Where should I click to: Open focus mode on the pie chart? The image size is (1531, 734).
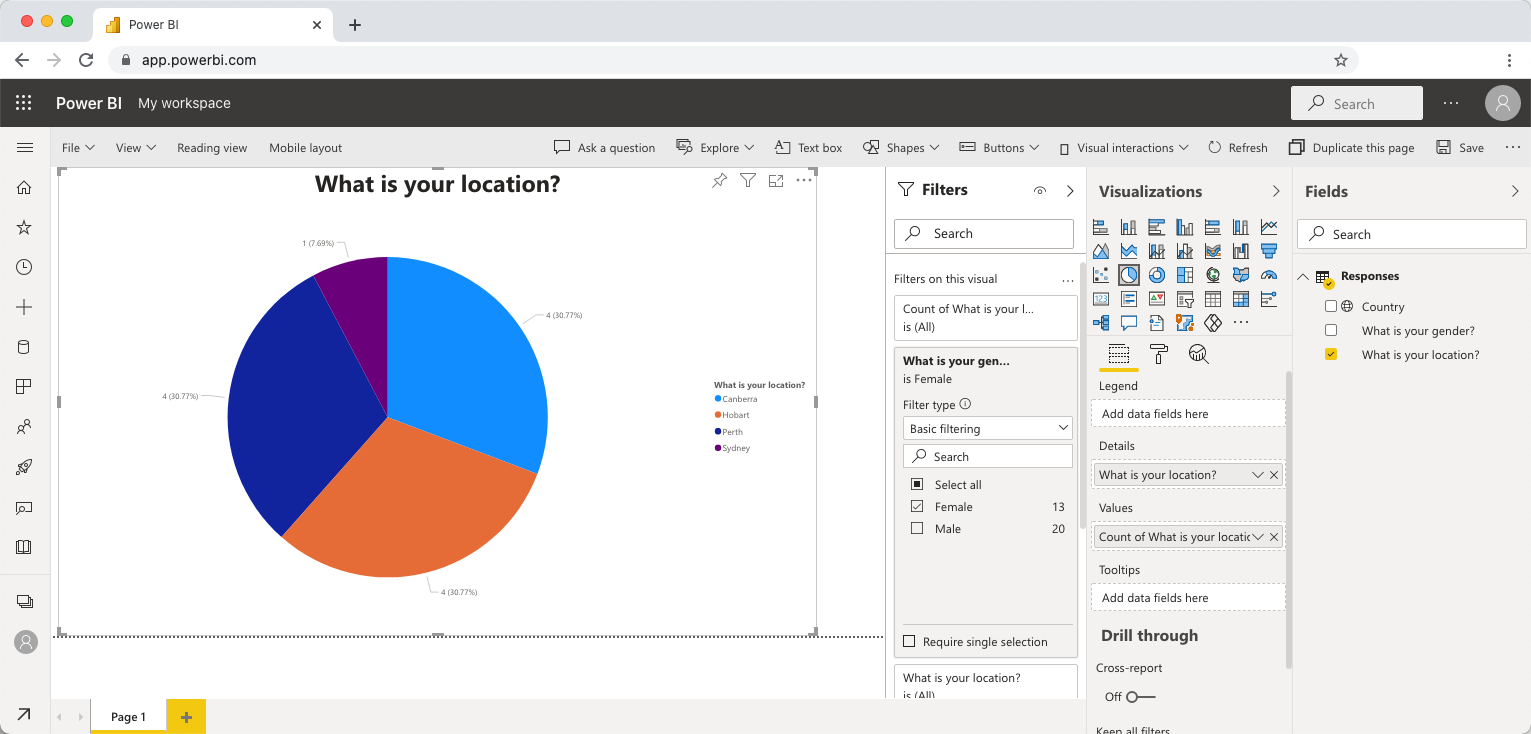pos(776,180)
